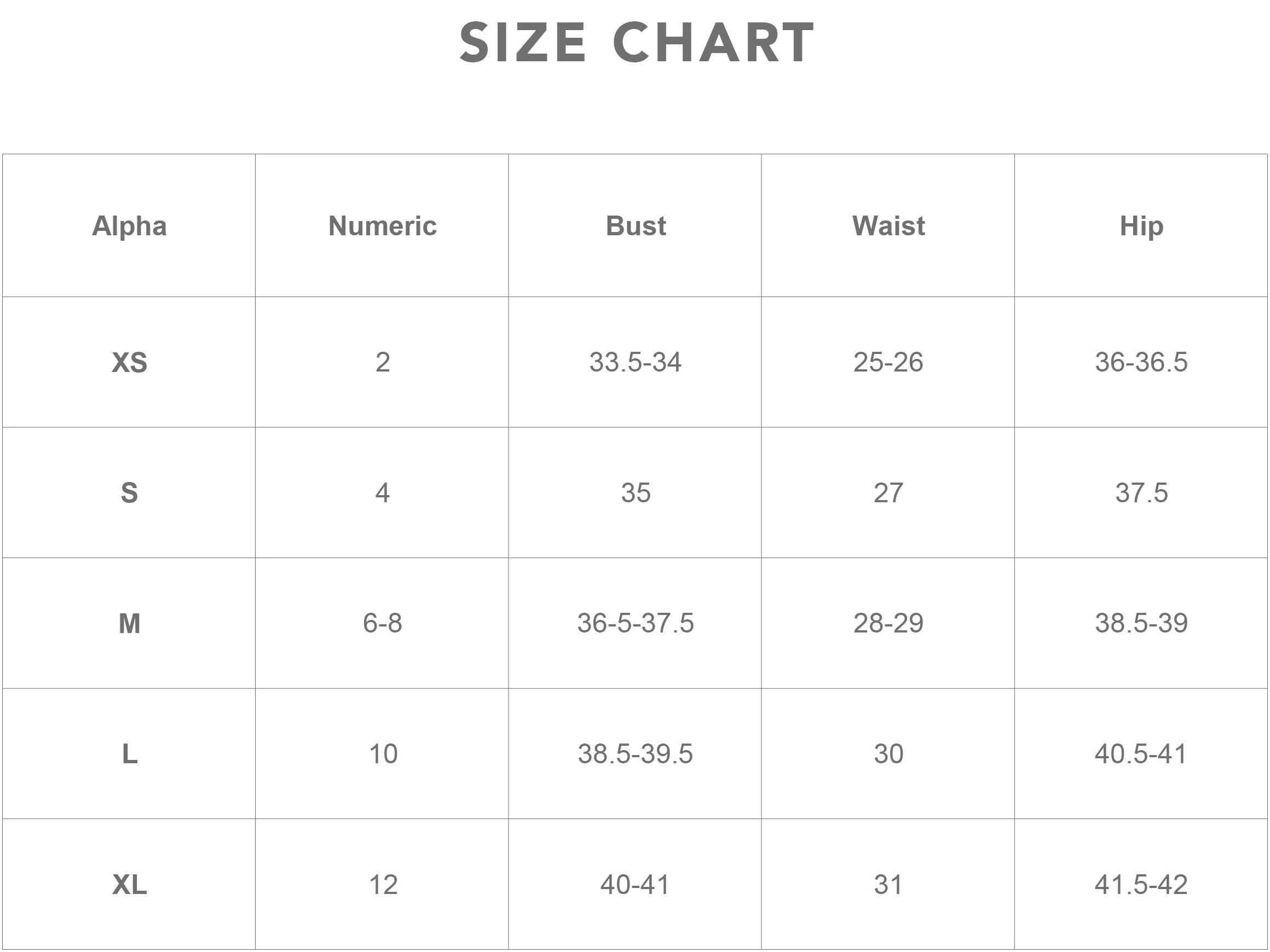Click the Waist column header
This screenshot has height=952, width=1270.
click(888, 226)
